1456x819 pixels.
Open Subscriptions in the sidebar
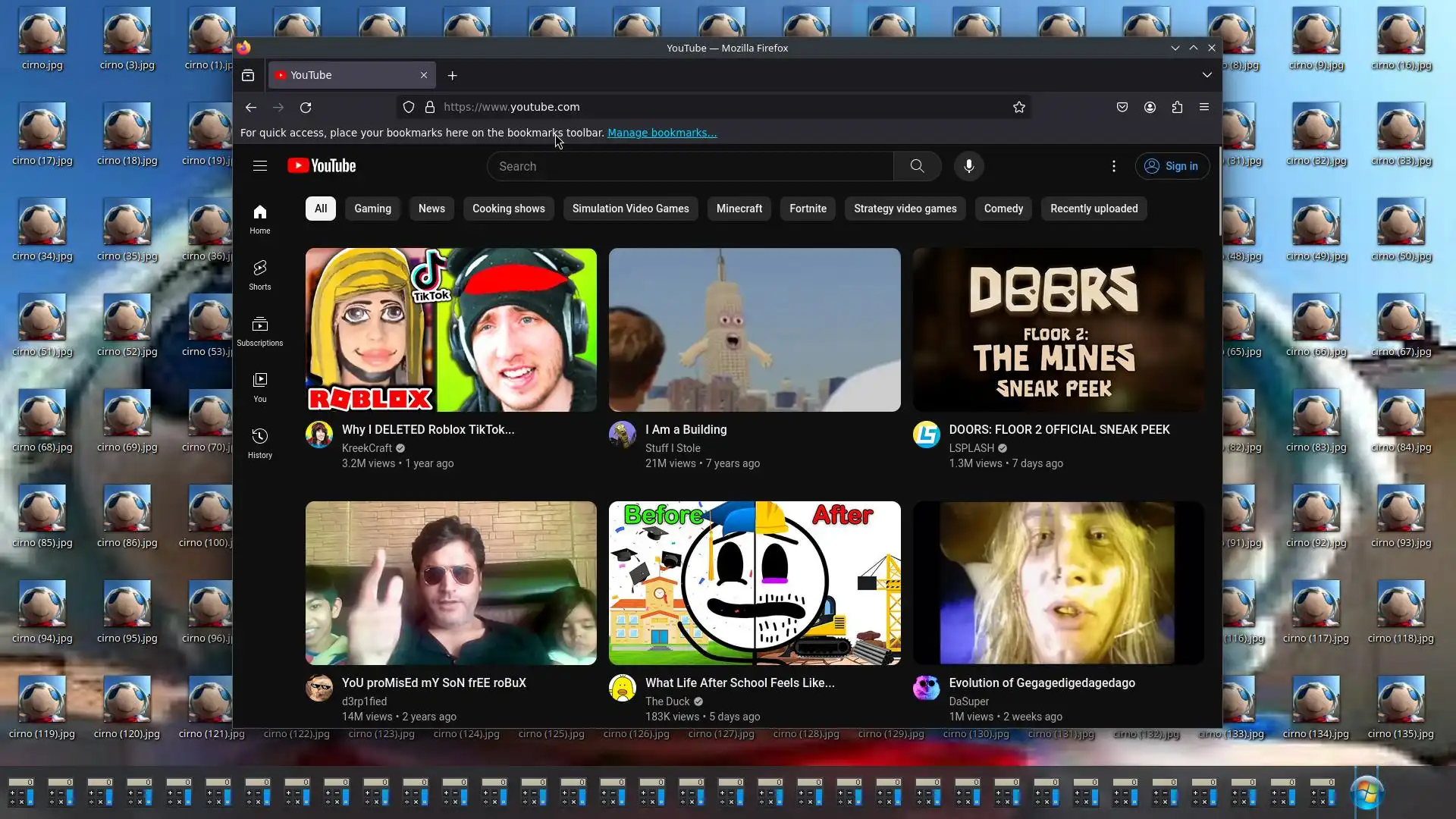click(260, 331)
